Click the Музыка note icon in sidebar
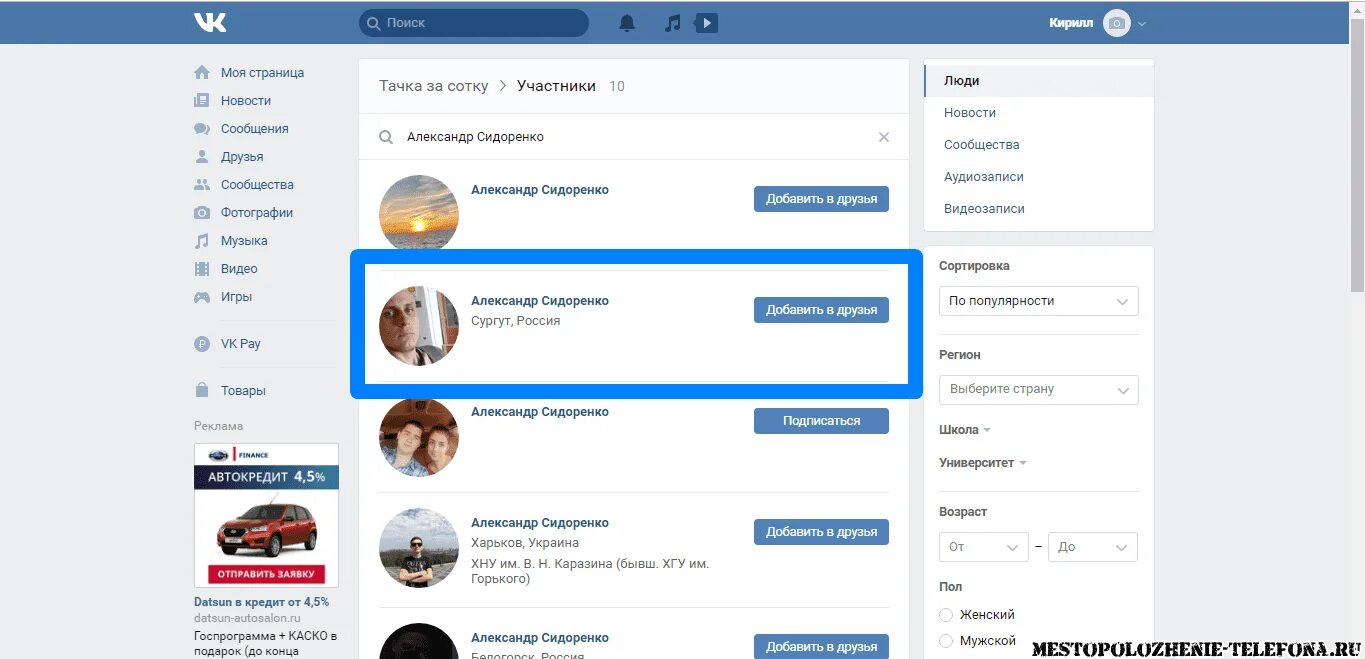Viewport: 1365px width, 659px height. 202,241
